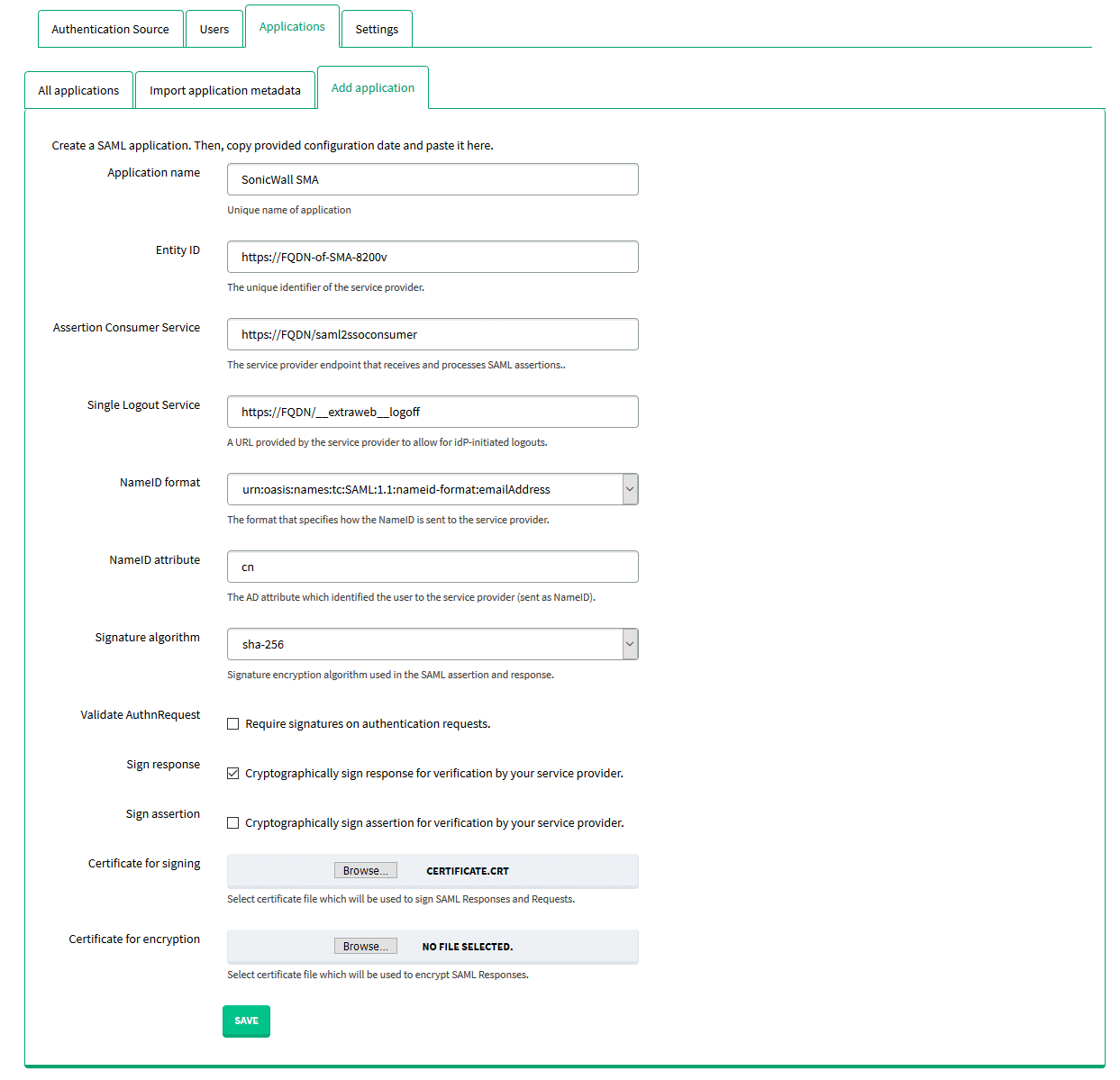The height and width of the screenshot is (1080, 1120).
Task: Open Import application metadata tab
Action: [x=225, y=90]
